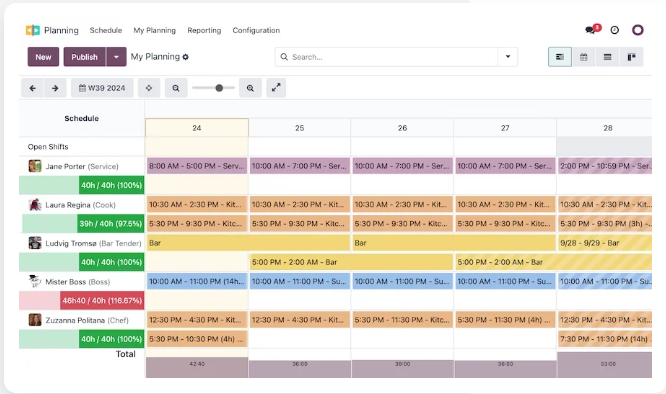Image resolution: width=666 pixels, height=394 pixels.
Task: Click the New button
Action: (x=43, y=57)
